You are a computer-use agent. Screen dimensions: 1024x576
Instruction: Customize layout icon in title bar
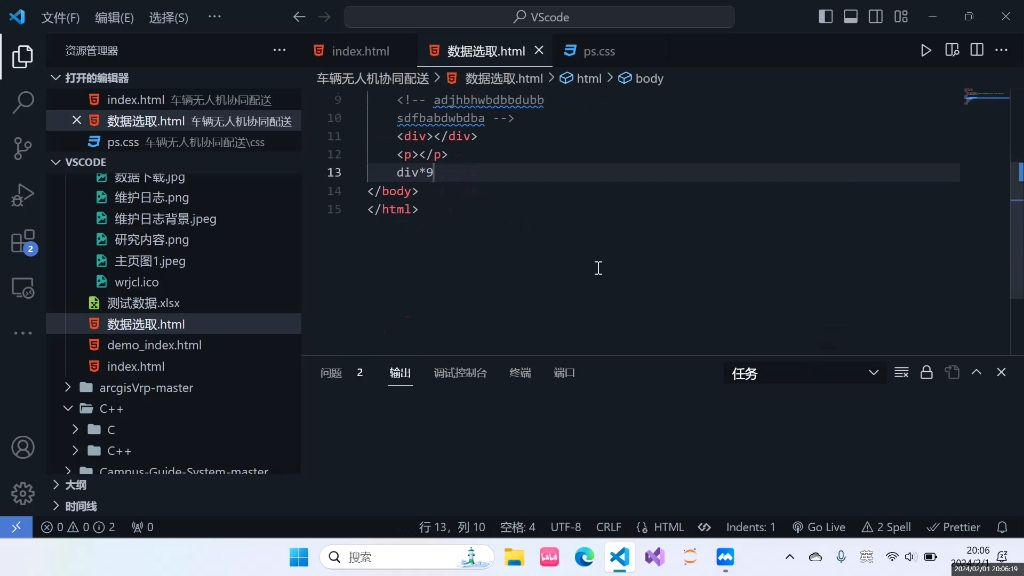pyautogui.click(x=901, y=17)
